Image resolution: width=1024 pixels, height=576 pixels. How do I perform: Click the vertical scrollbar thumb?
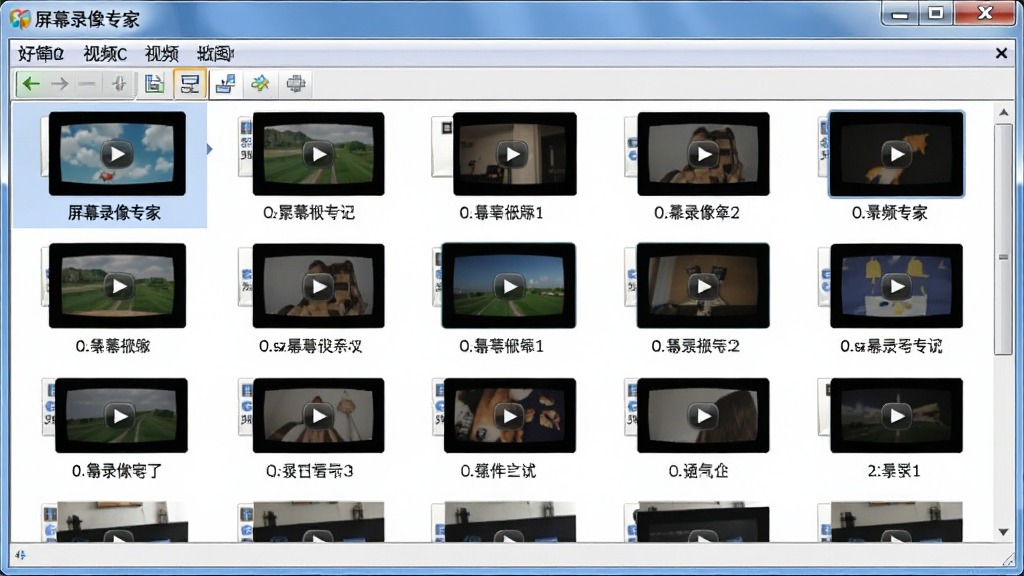(1004, 240)
